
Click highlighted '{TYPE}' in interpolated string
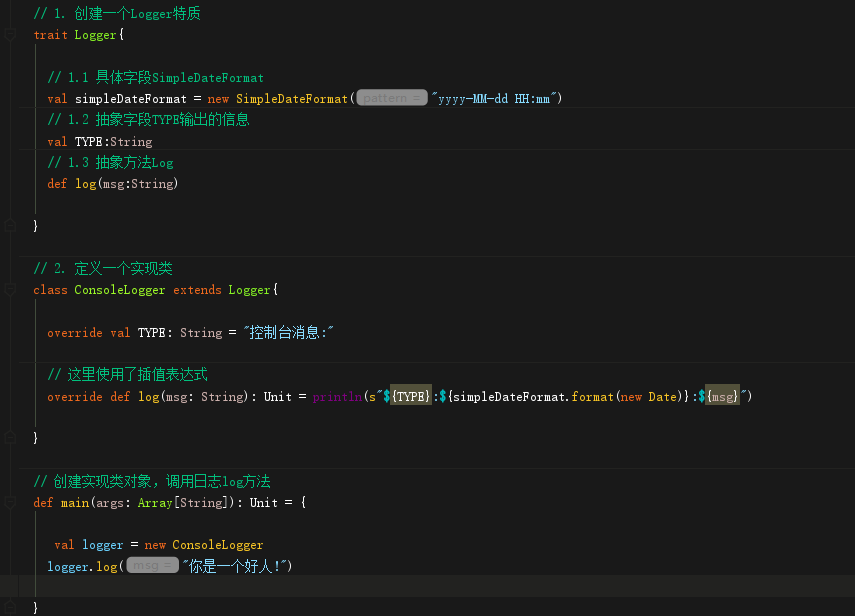411,396
